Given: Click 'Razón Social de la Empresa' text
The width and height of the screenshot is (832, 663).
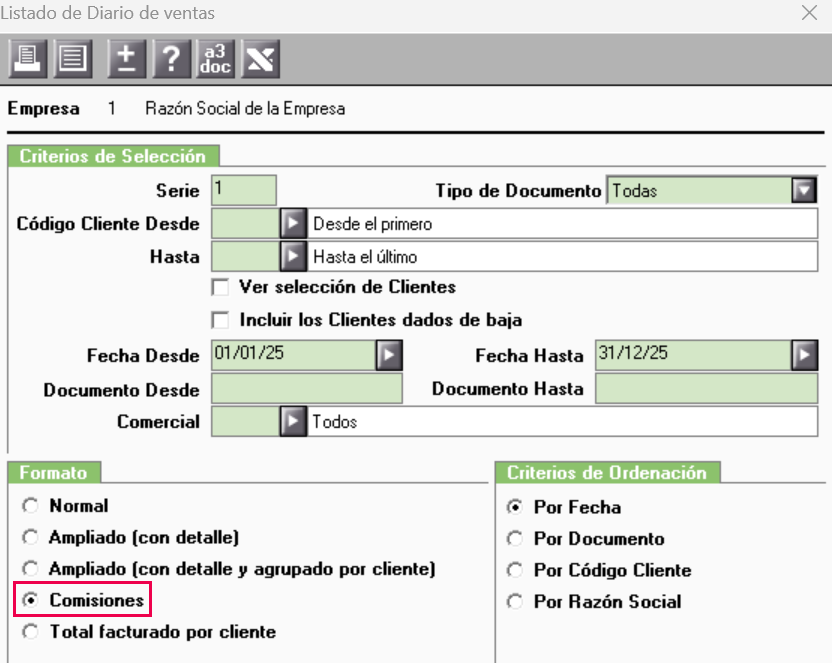Looking at the screenshot, I should pos(245,109).
